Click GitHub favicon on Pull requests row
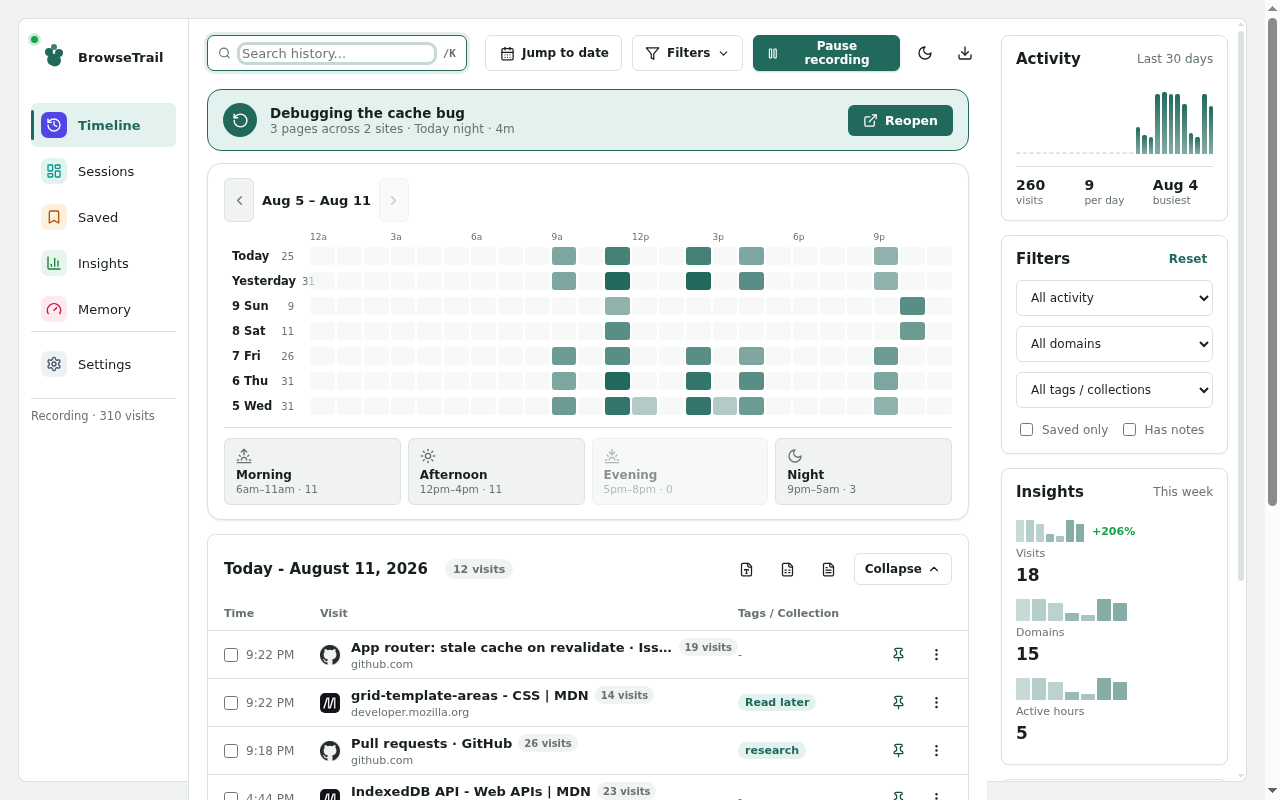The image size is (1280, 800). [330, 751]
